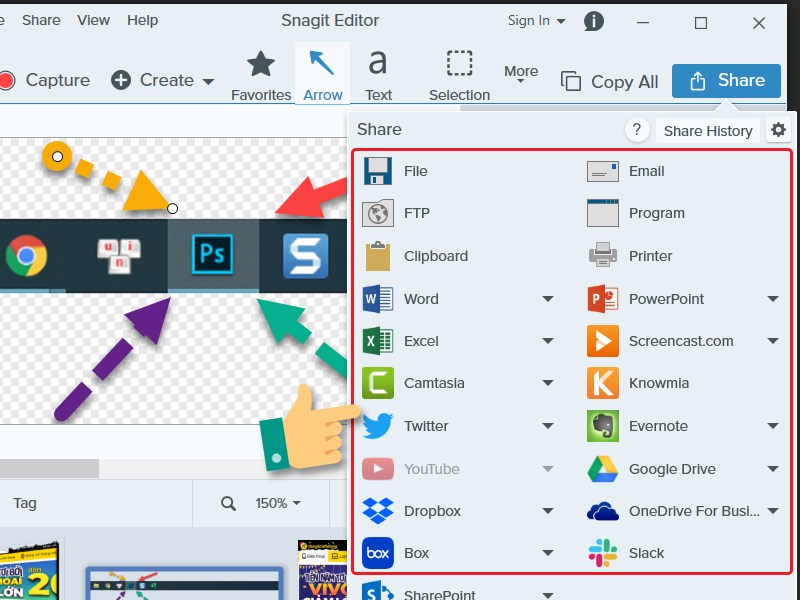
Task: Open the Camtasia dropdown arrow
Action: (548, 383)
